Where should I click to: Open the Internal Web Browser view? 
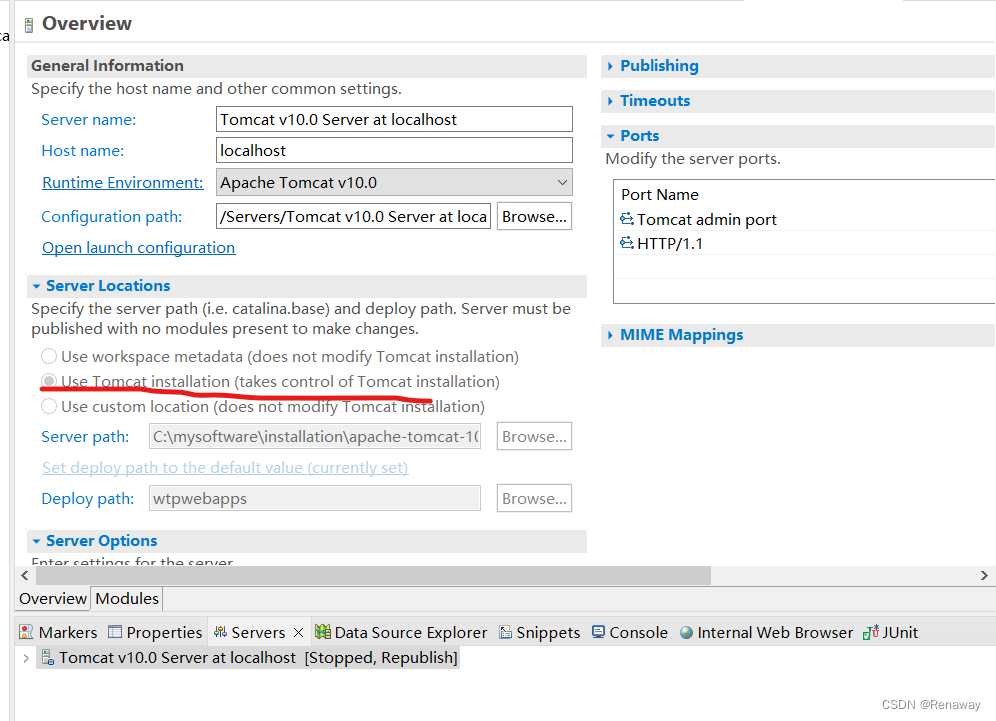coord(775,632)
